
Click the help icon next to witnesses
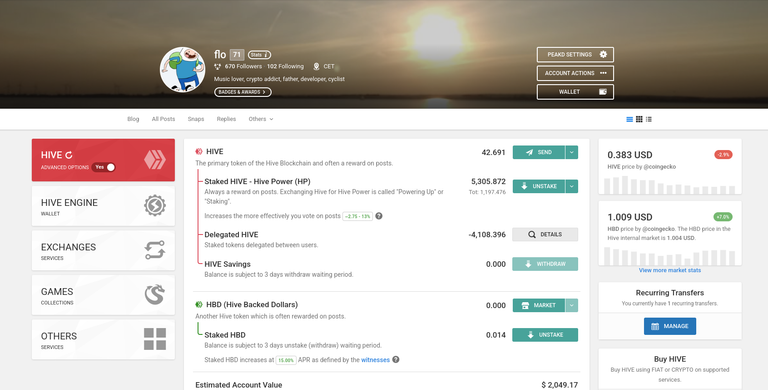tap(396, 360)
